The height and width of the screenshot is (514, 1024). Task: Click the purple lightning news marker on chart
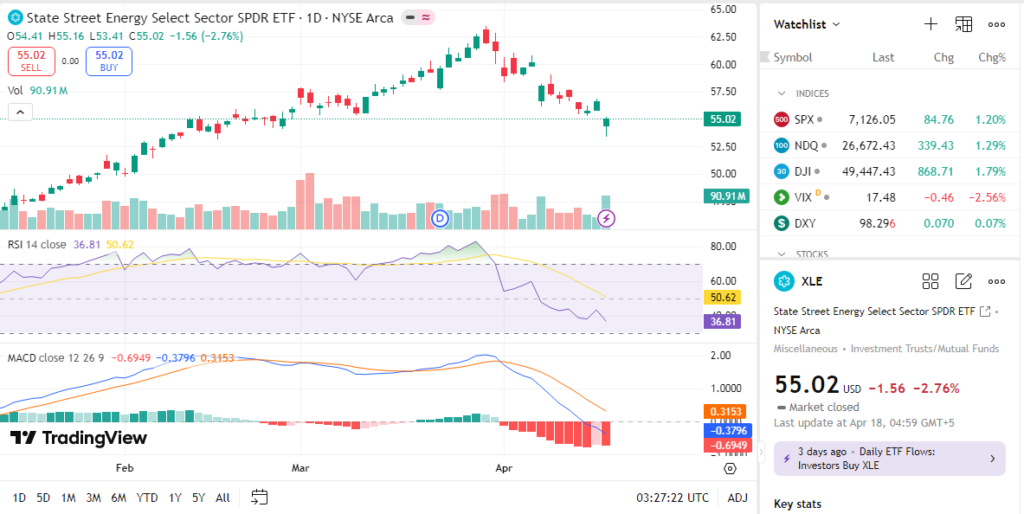tap(606, 218)
